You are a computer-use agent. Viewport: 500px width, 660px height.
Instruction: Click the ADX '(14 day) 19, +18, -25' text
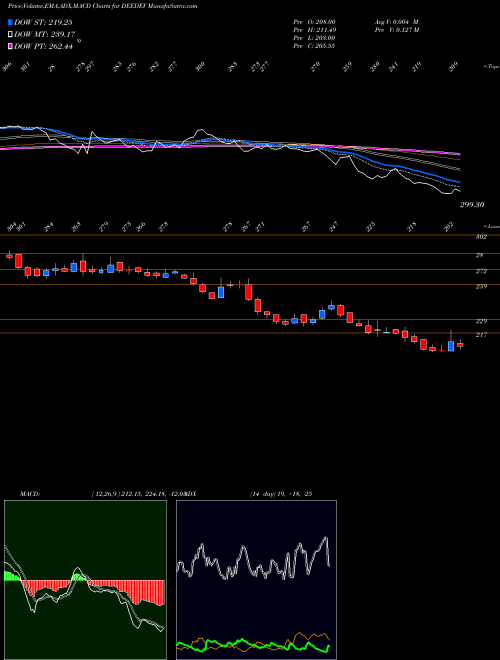(x=280, y=494)
